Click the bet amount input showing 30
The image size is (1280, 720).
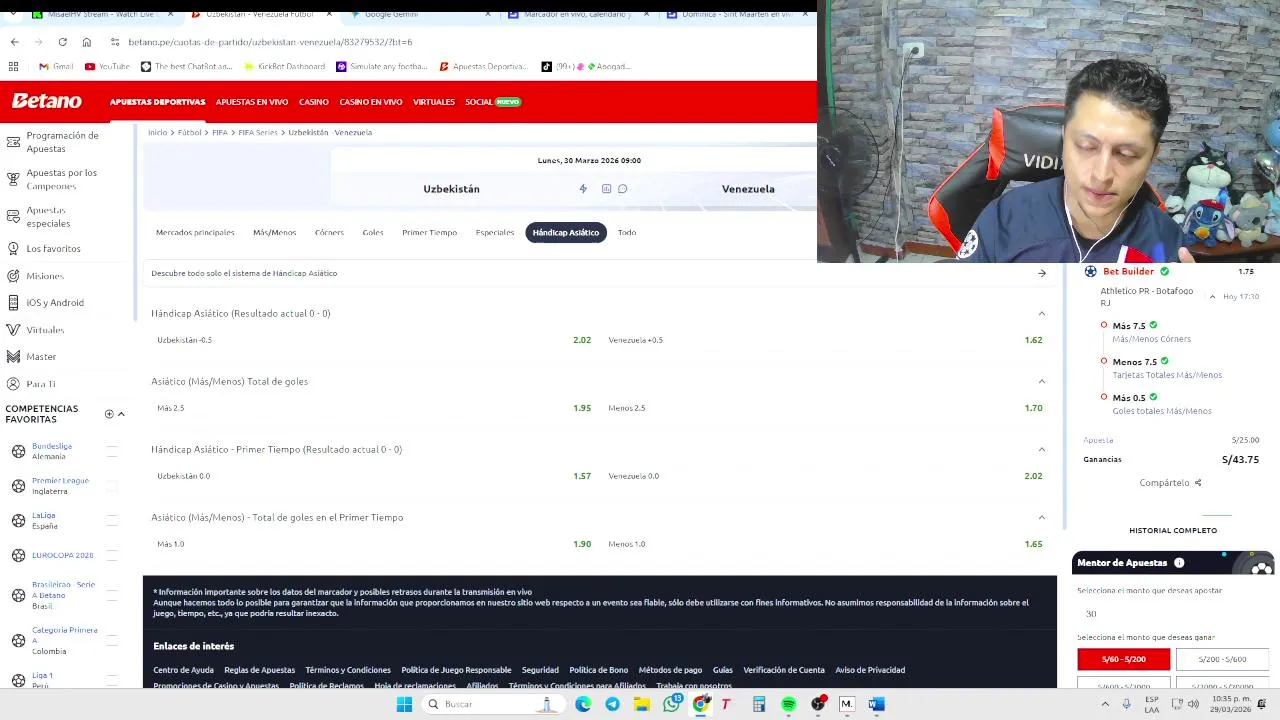click(x=1173, y=614)
